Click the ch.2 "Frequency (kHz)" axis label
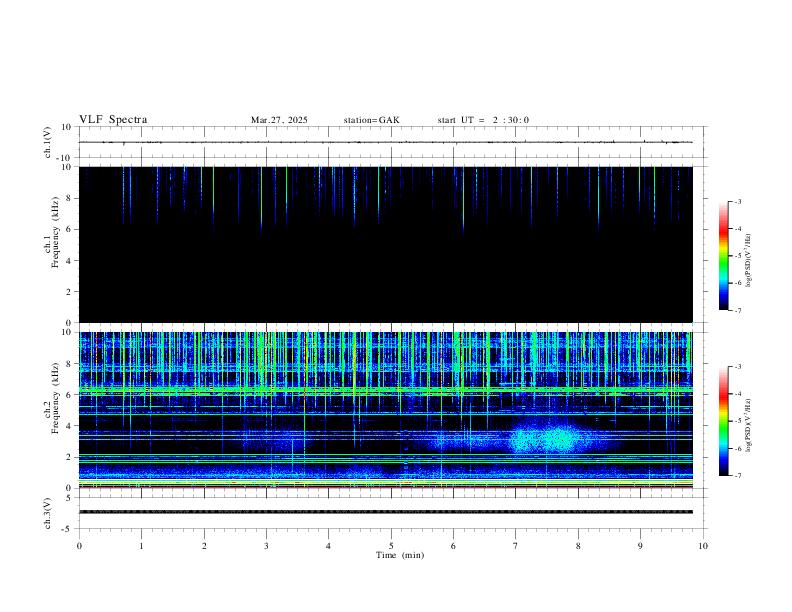This screenshot has width=792, height=612. pos(55,398)
